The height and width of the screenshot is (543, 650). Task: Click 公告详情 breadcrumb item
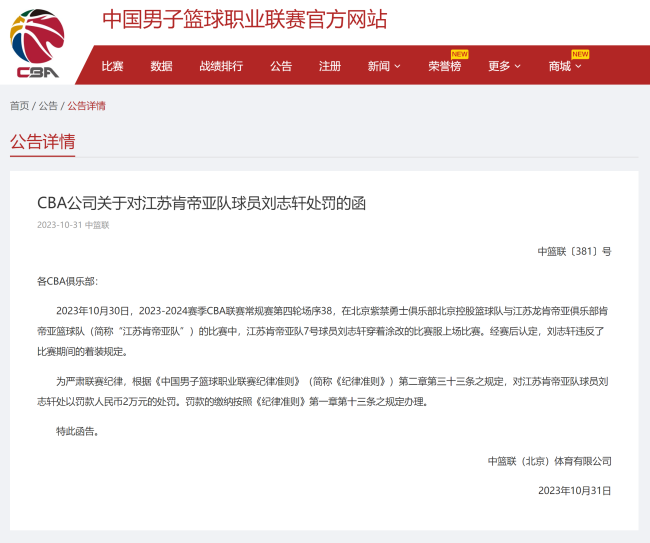[86, 105]
